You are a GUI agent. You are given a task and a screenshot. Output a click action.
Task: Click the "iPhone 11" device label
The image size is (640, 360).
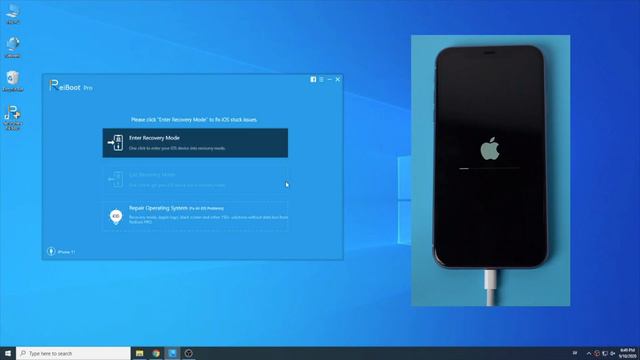(x=66, y=252)
